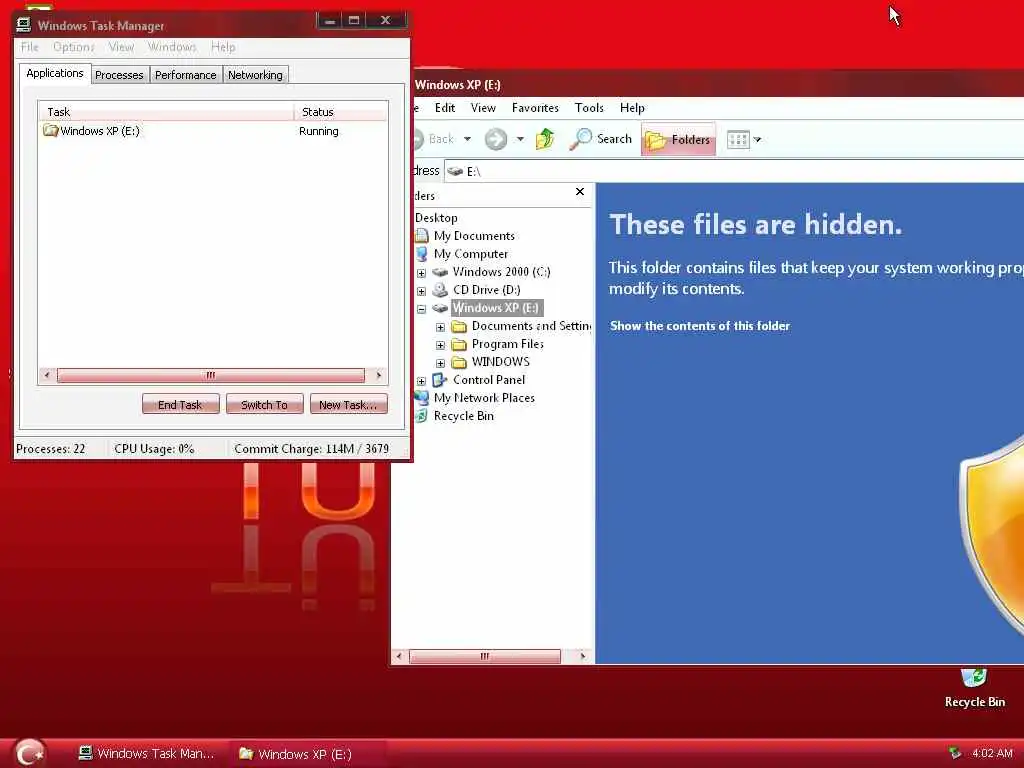Expand CD Drive (D:) tree node
This screenshot has height=768, width=1024.
(421, 291)
